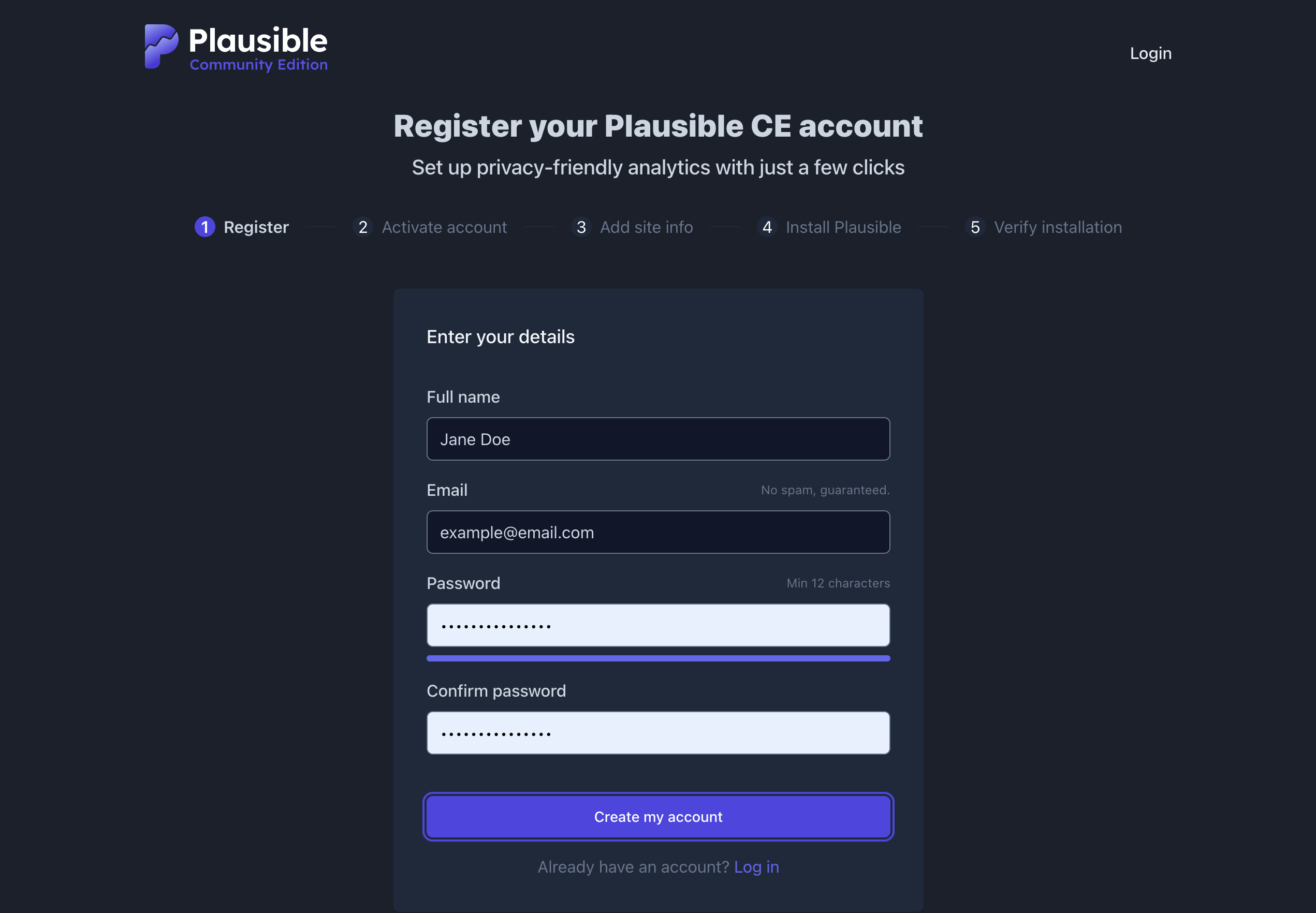Screen dimensions: 1316x913
Task: Open the Login link in header
Action: click(x=1150, y=53)
